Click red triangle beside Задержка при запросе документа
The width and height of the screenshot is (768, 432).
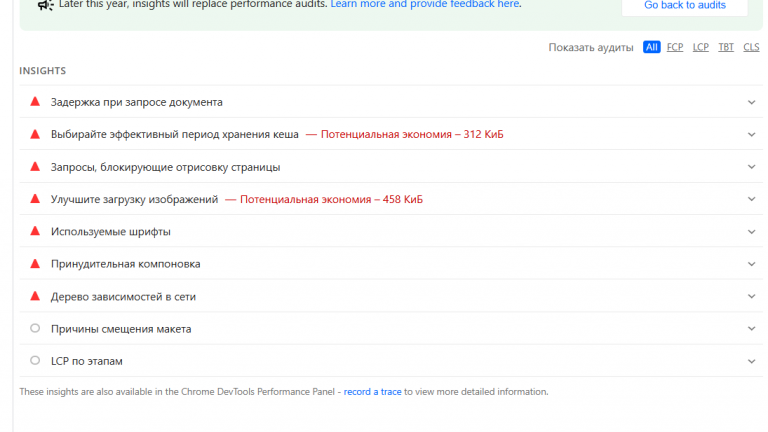tap(35, 101)
